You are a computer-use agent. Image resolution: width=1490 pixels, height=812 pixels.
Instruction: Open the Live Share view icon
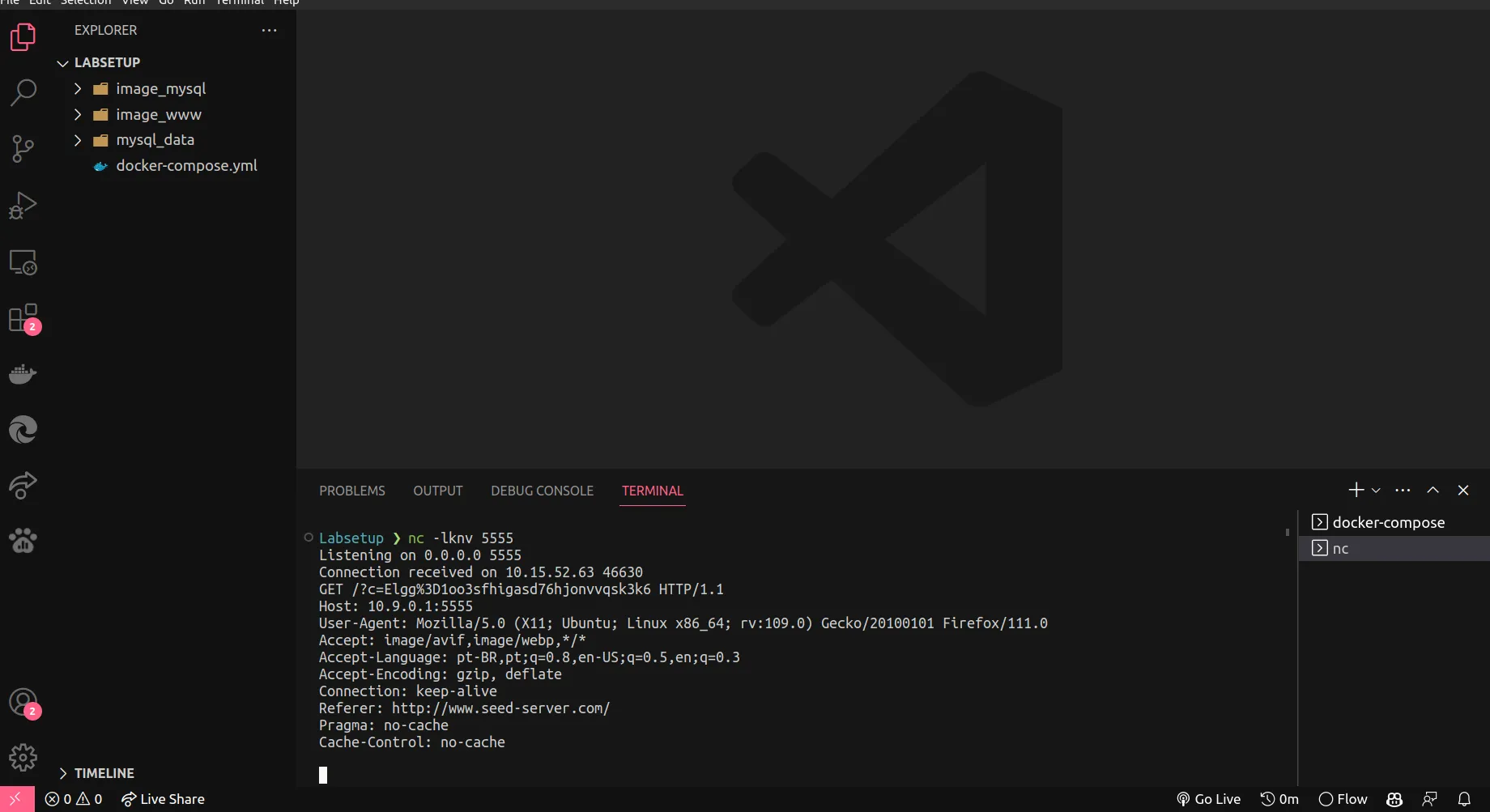(23, 486)
